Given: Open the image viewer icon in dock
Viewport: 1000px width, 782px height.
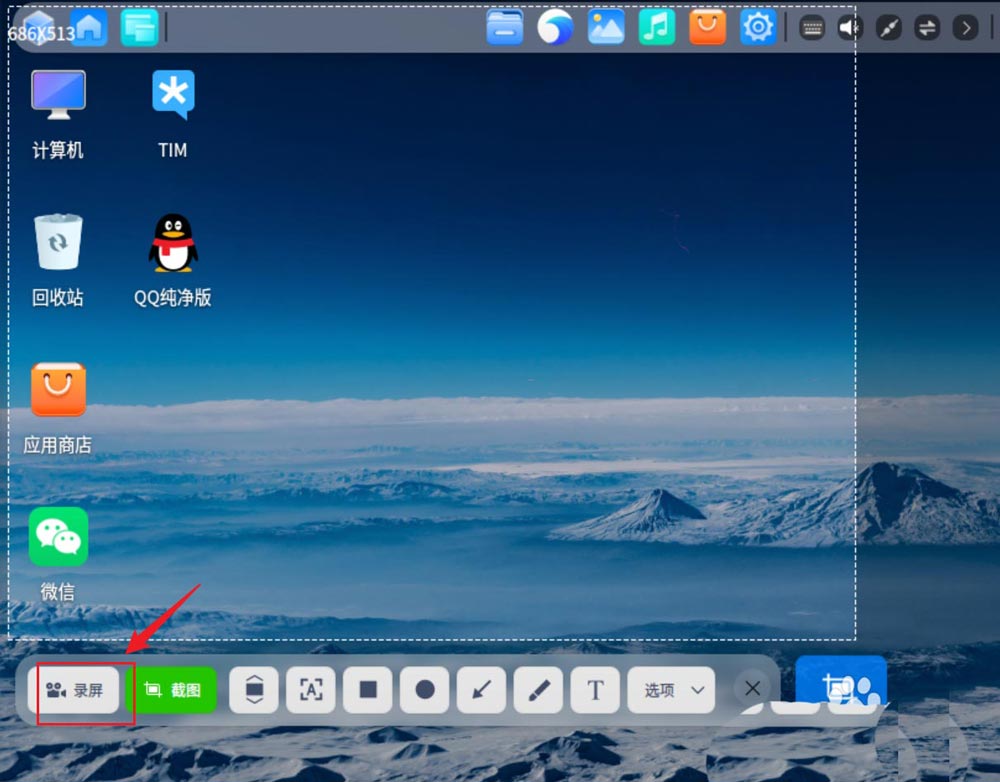Looking at the screenshot, I should (x=606, y=27).
